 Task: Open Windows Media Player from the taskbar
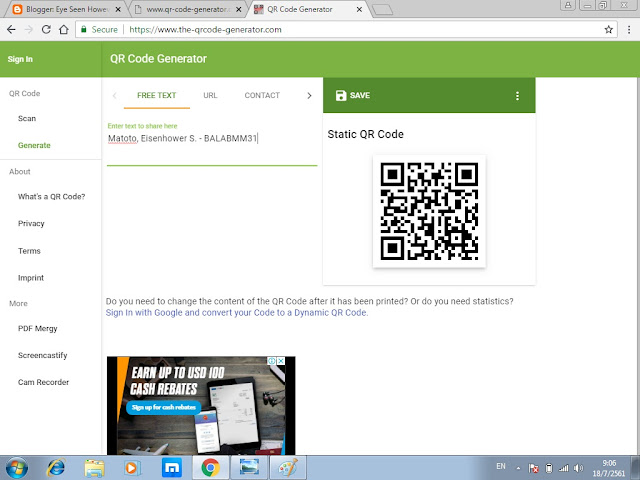[x=132, y=468]
